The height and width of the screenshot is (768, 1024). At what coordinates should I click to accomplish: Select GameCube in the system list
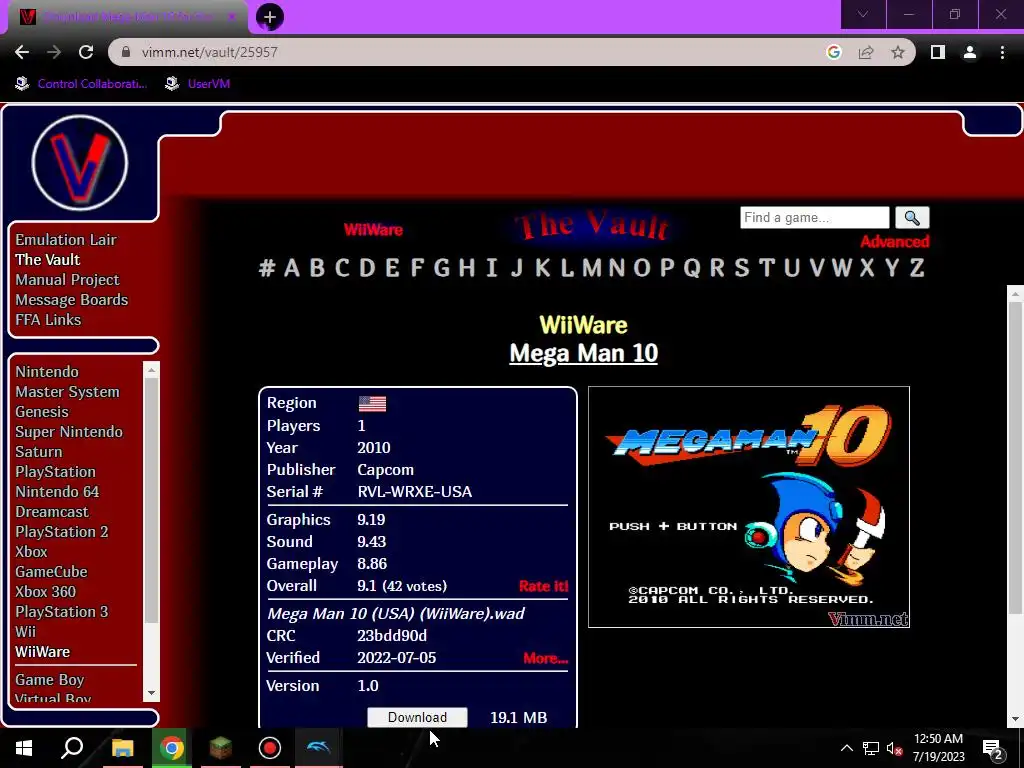coord(51,571)
